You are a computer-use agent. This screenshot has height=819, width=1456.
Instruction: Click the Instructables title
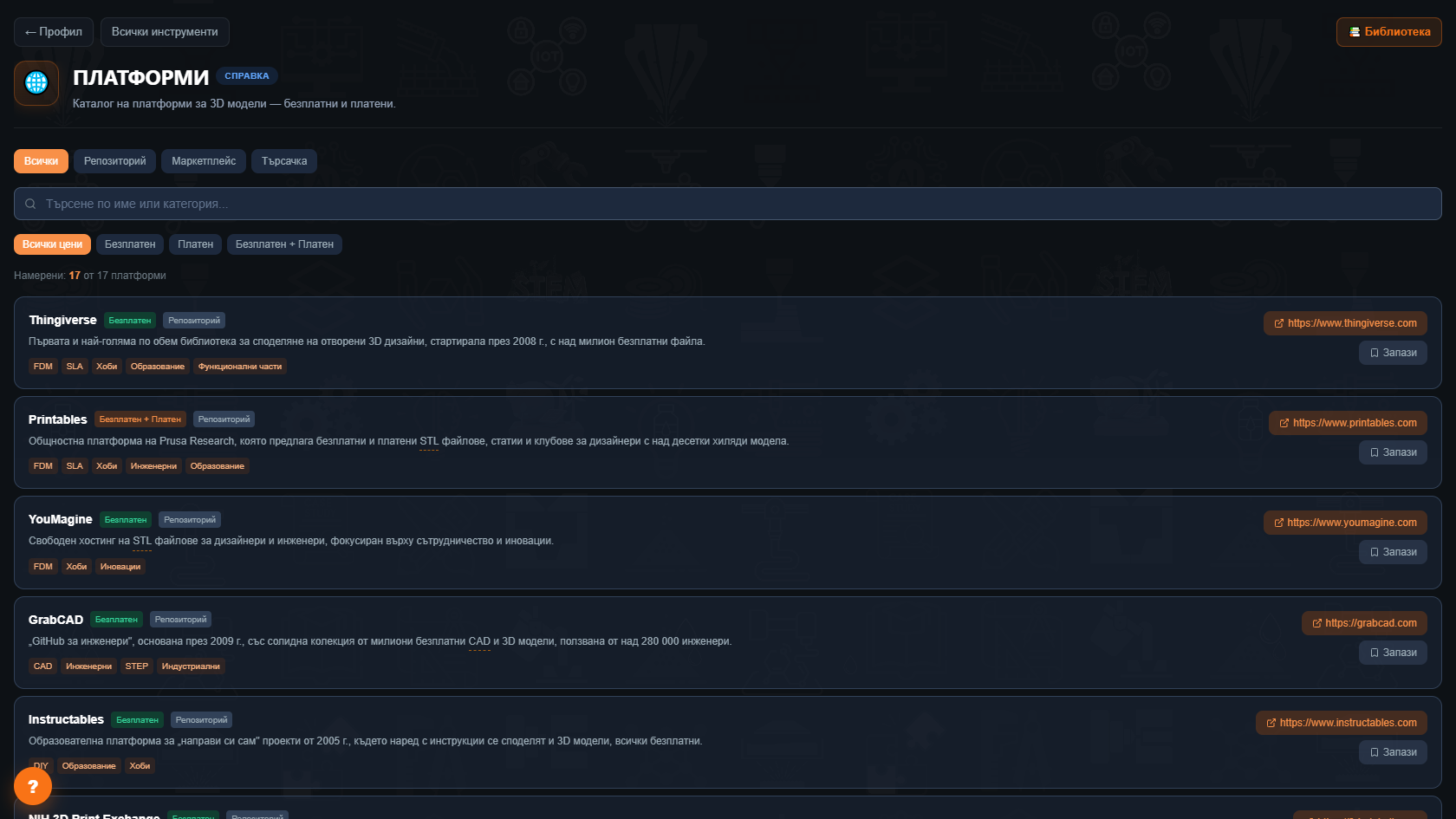click(x=66, y=719)
